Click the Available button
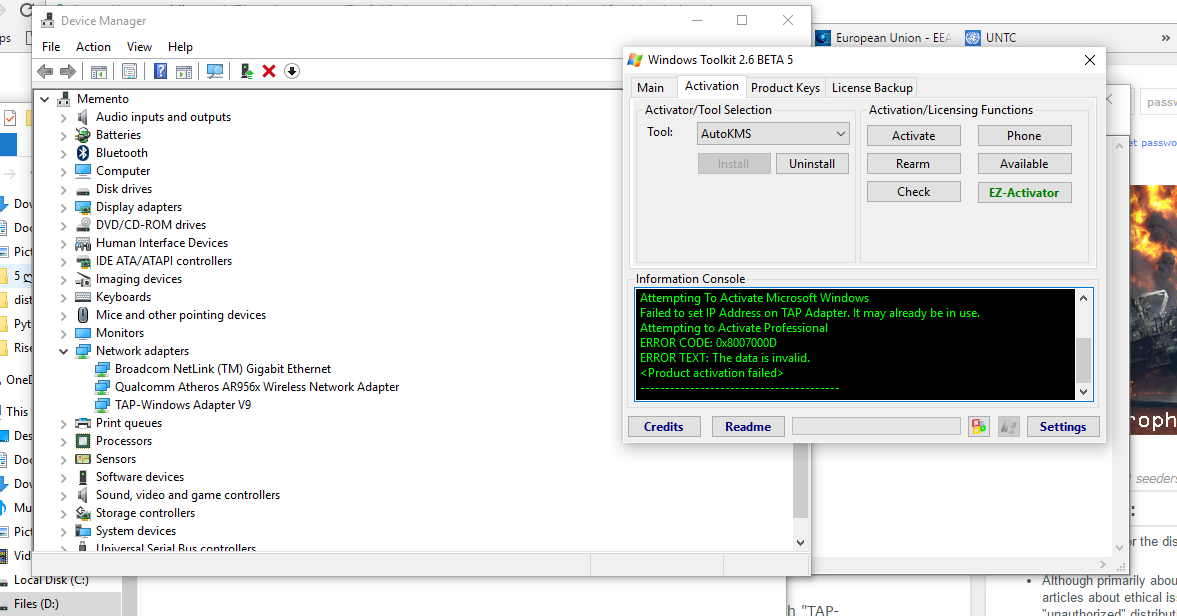This screenshot has width=1177, height=616. (1024, 164)
